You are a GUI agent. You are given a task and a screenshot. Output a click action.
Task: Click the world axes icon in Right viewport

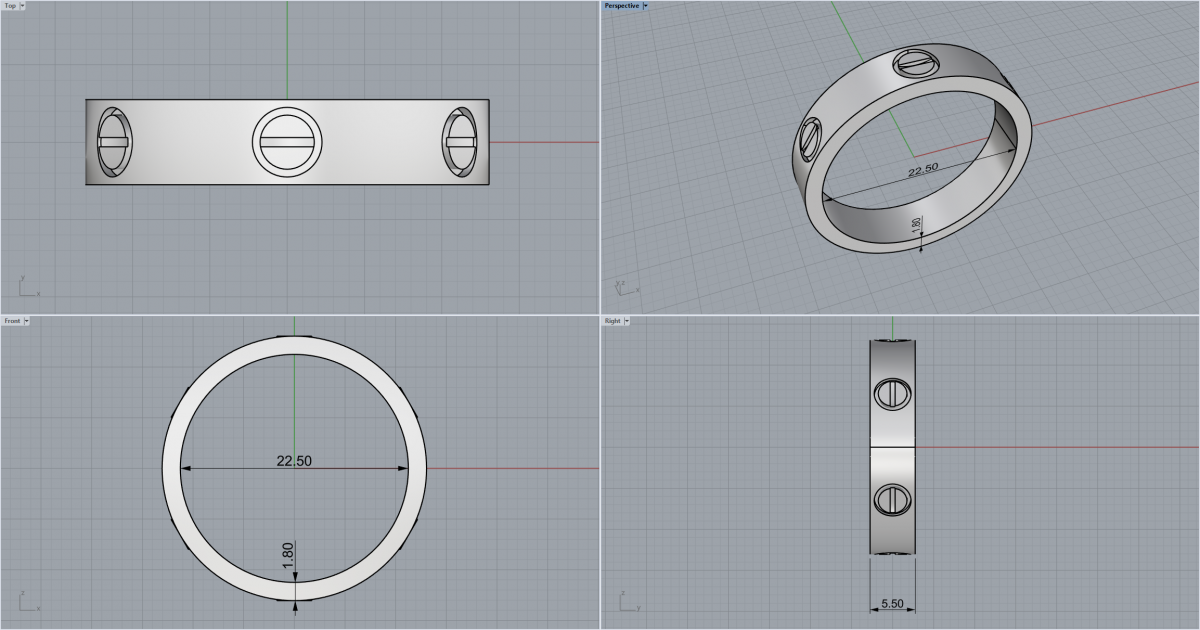tap(626, 602)
